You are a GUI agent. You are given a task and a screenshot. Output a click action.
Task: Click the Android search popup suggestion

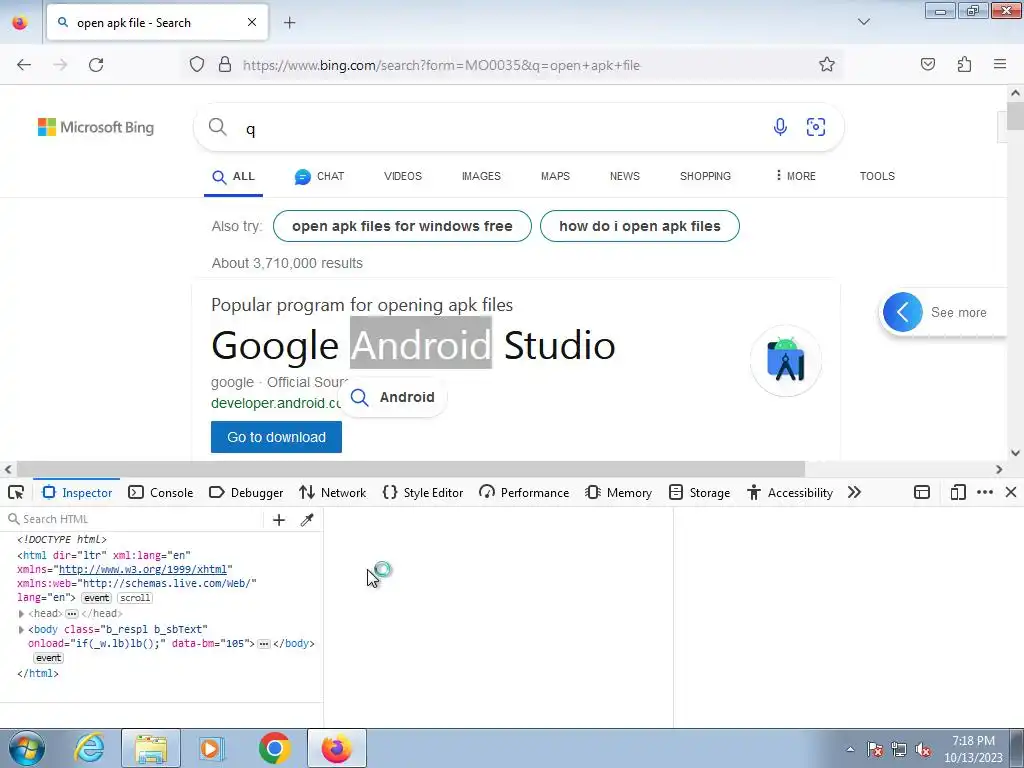[392, 397]
